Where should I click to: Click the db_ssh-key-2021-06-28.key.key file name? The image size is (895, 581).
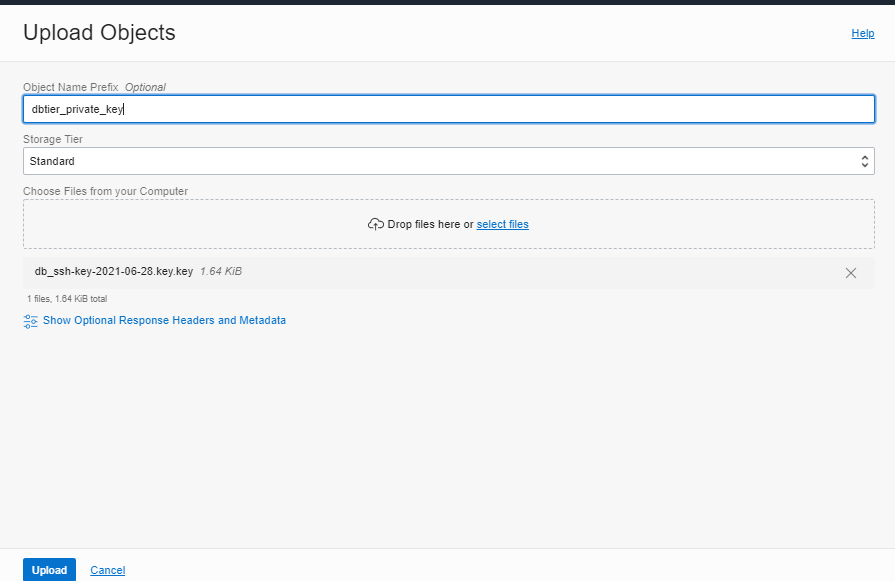114,271
